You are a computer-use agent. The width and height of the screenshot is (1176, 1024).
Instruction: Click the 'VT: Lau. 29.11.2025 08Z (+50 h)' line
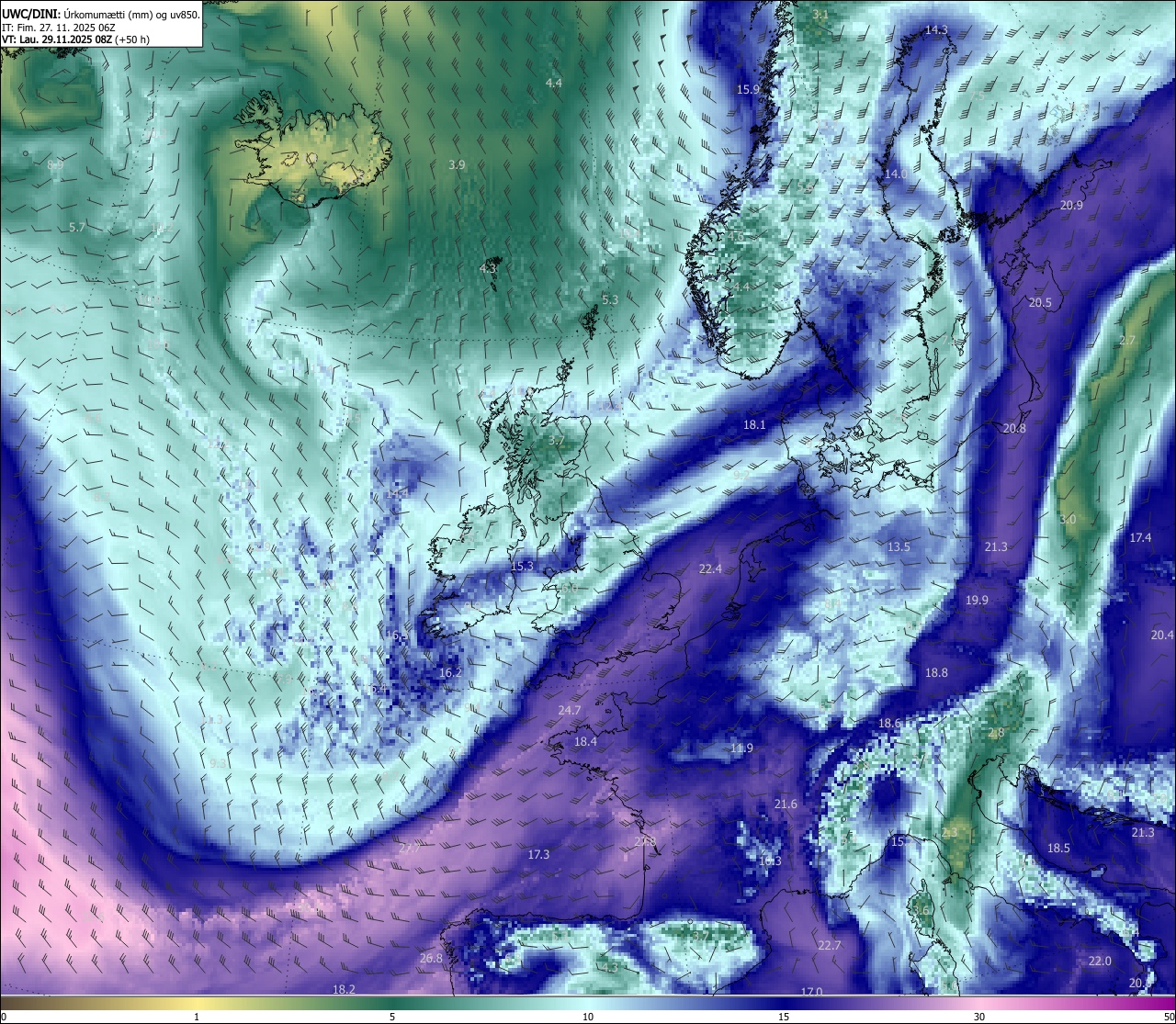pos(76,39)
